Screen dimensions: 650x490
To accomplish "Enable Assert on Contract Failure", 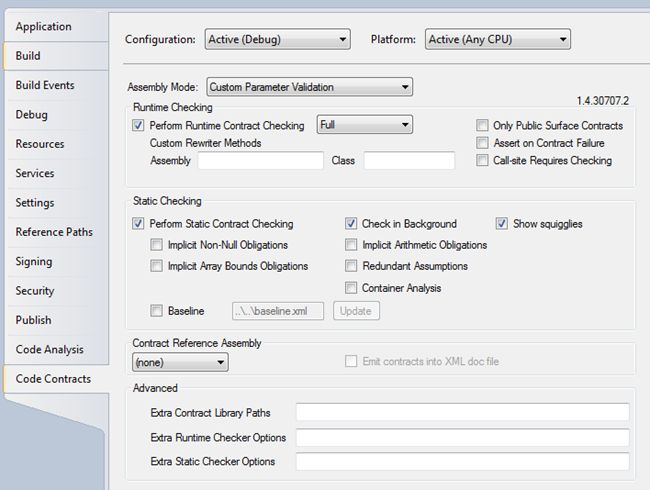I will tap(482, 143).
